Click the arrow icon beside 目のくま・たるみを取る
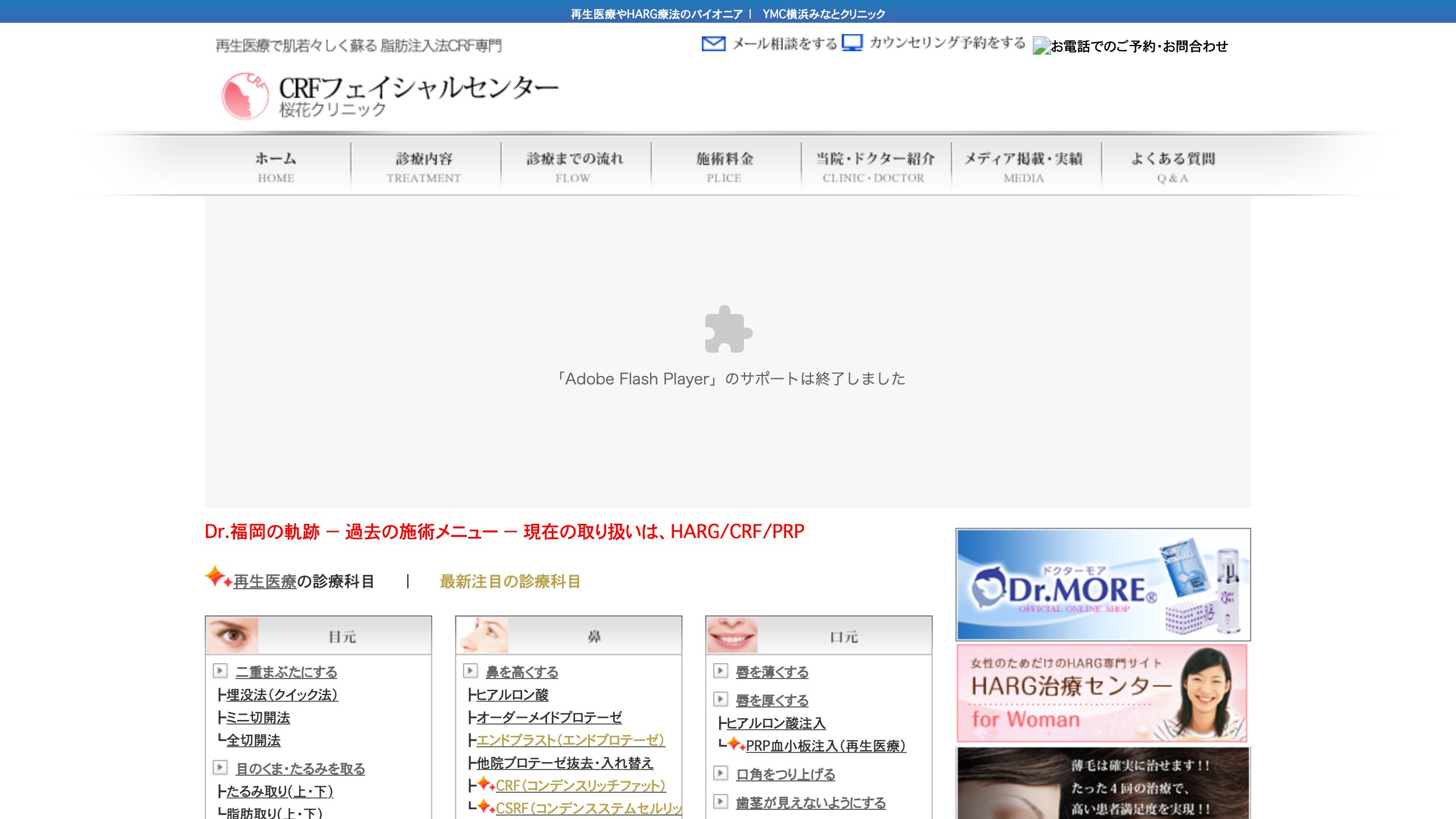The width and height of the screenshot is (1456, 819). tap(220, 767)
